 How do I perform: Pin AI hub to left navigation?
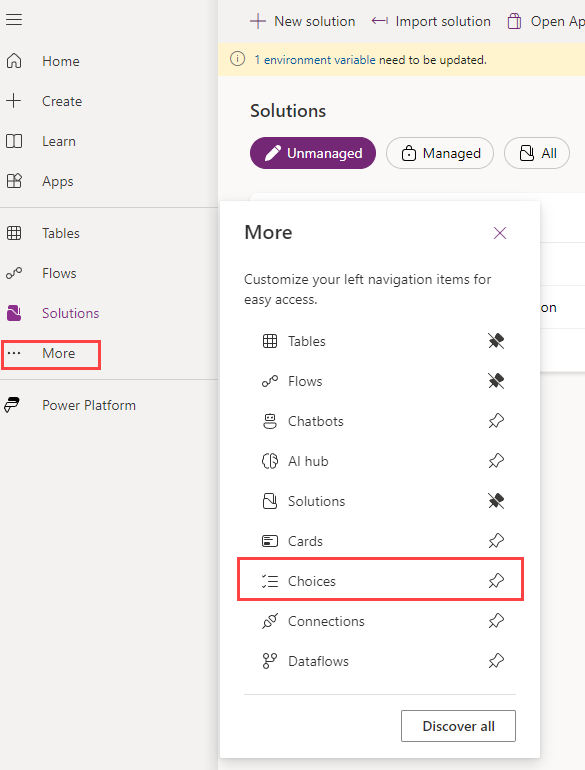pos(496,461)
